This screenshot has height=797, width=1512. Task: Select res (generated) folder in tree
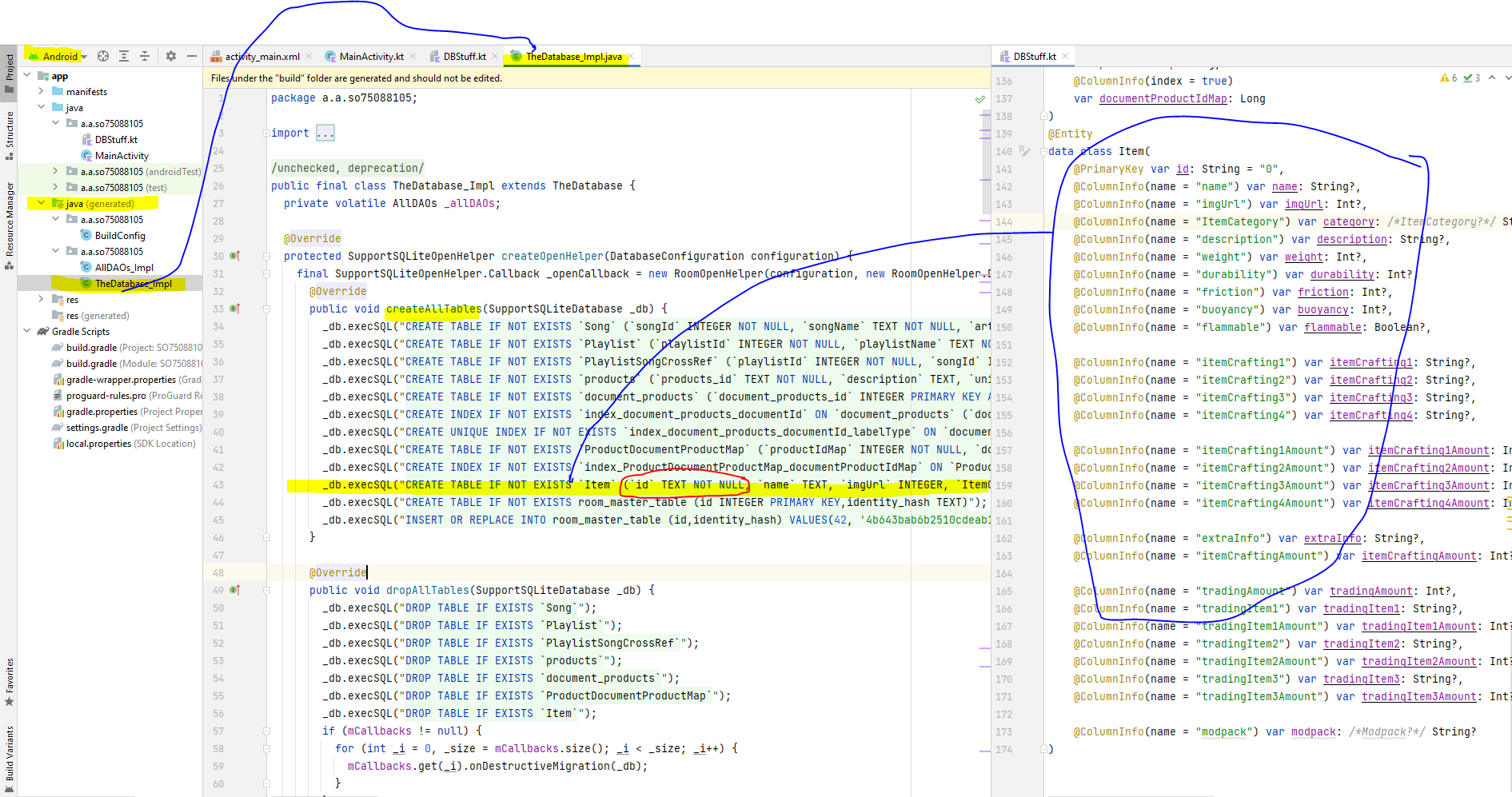(90, 316)
